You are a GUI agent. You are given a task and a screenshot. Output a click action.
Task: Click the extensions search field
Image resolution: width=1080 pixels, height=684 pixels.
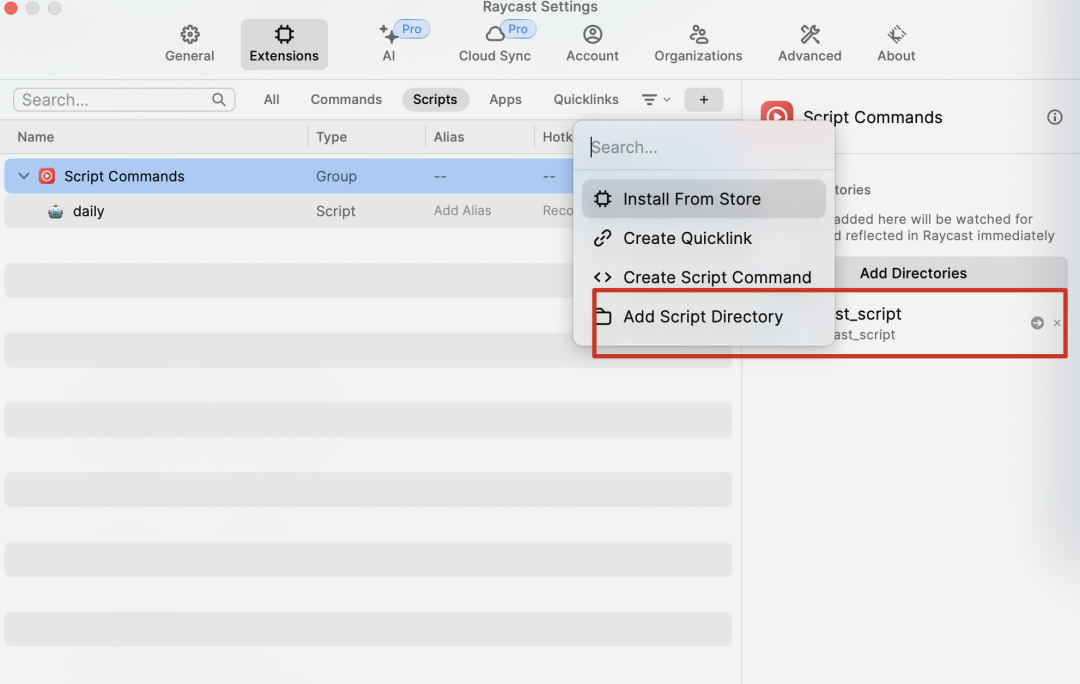[x=124, y=100]
